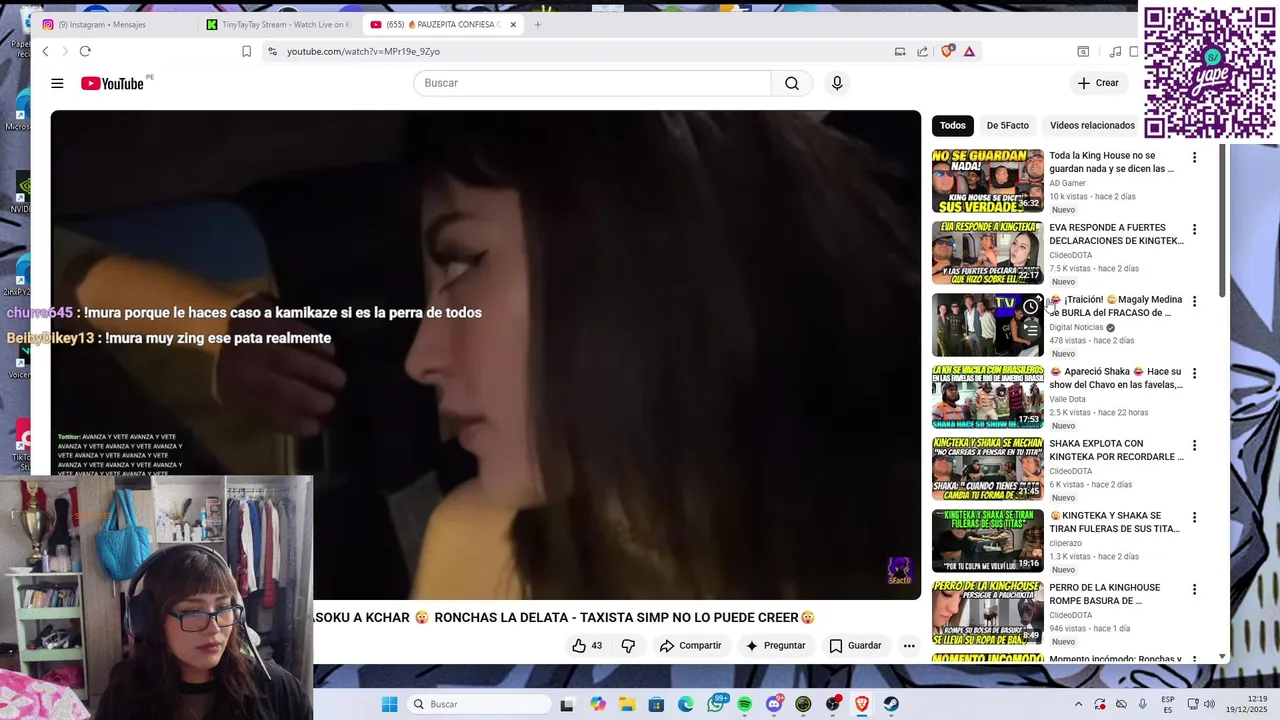
Task: Open more actions ellipsis under video
Action: [x=909, y=646]
